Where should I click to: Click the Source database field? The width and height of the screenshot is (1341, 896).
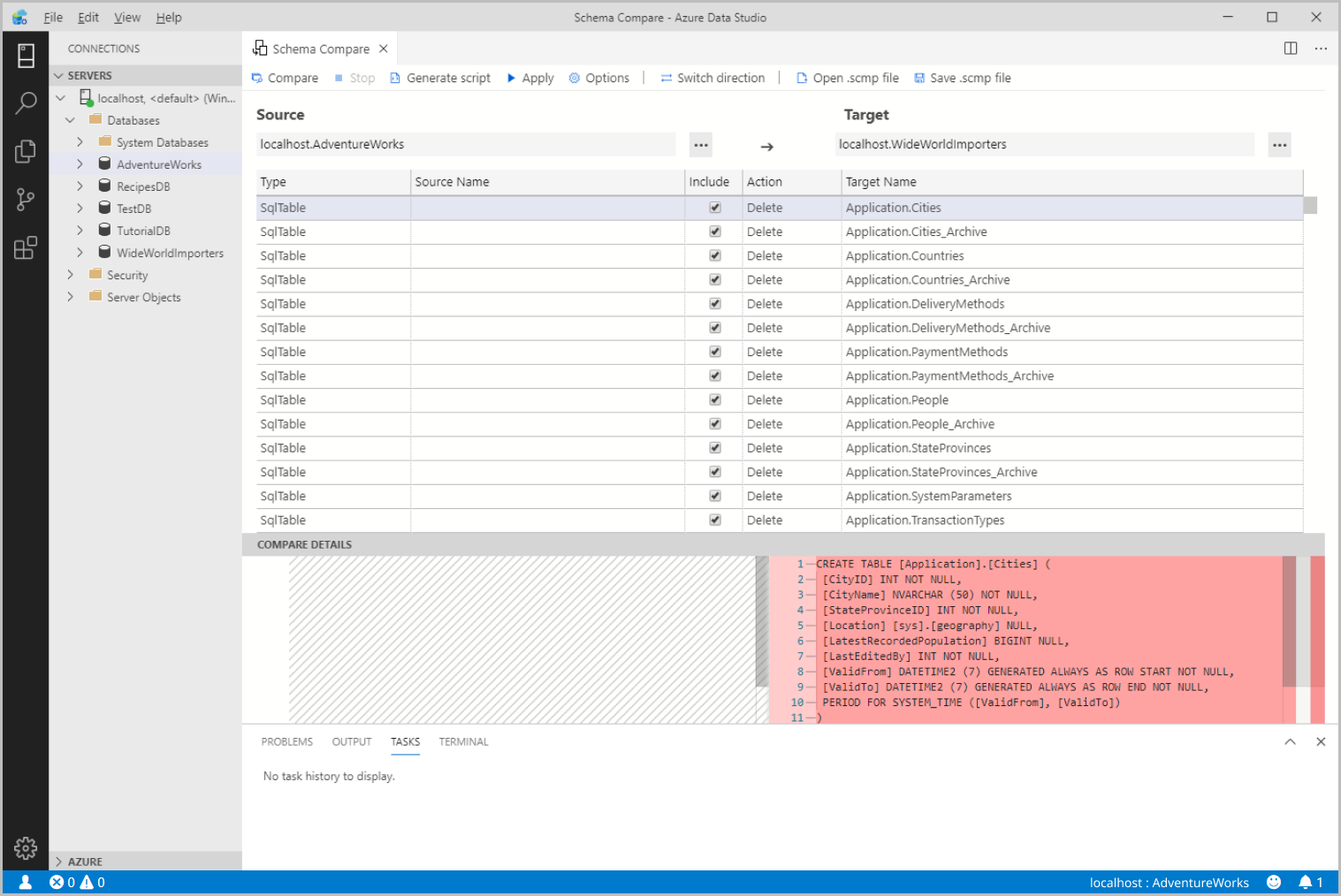pos(466,145)
